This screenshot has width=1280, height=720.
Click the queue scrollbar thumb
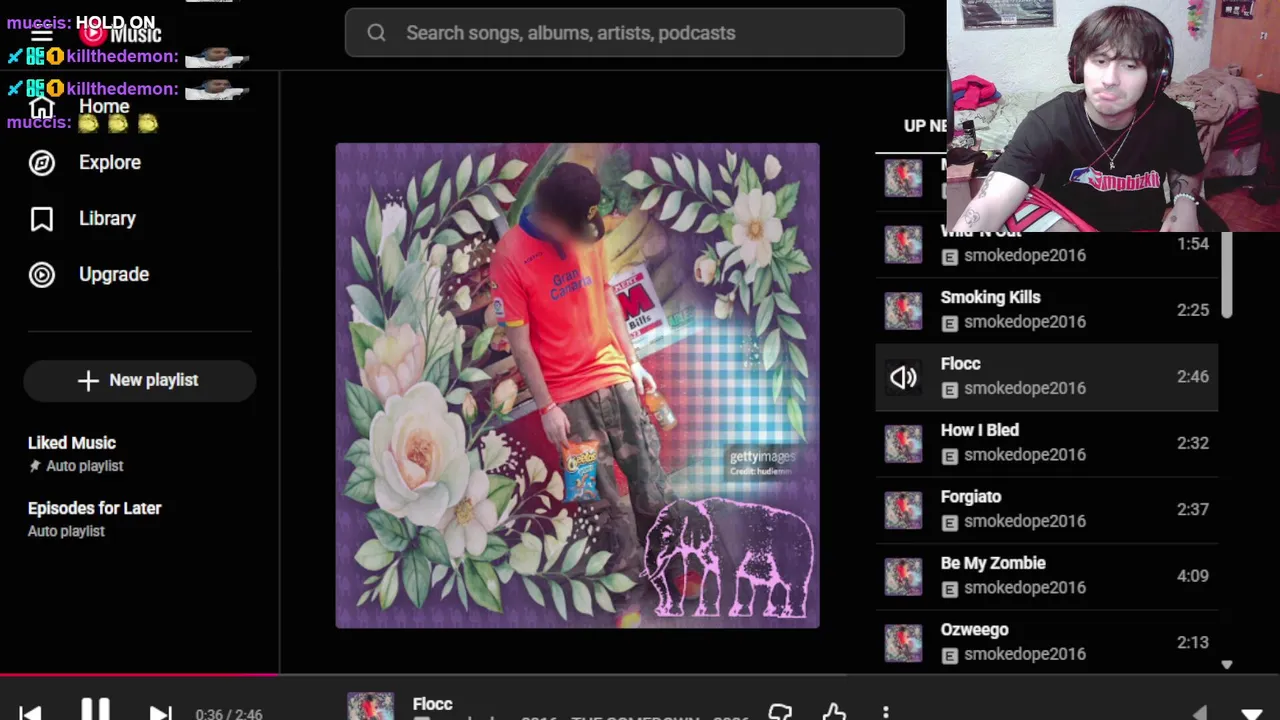click(1227, 275)
